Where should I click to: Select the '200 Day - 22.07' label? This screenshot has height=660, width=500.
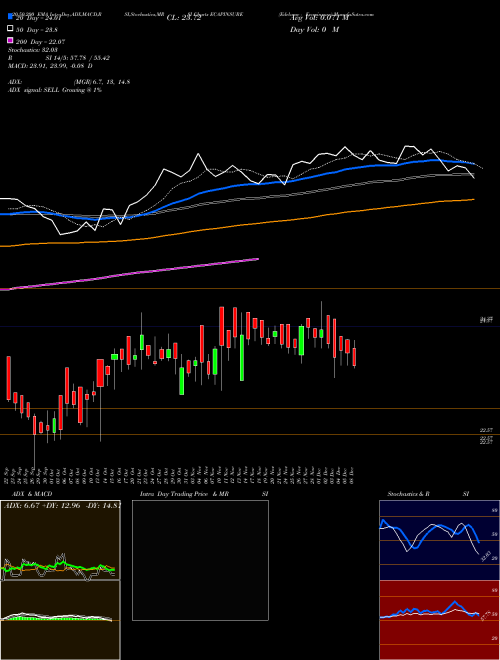40,41
